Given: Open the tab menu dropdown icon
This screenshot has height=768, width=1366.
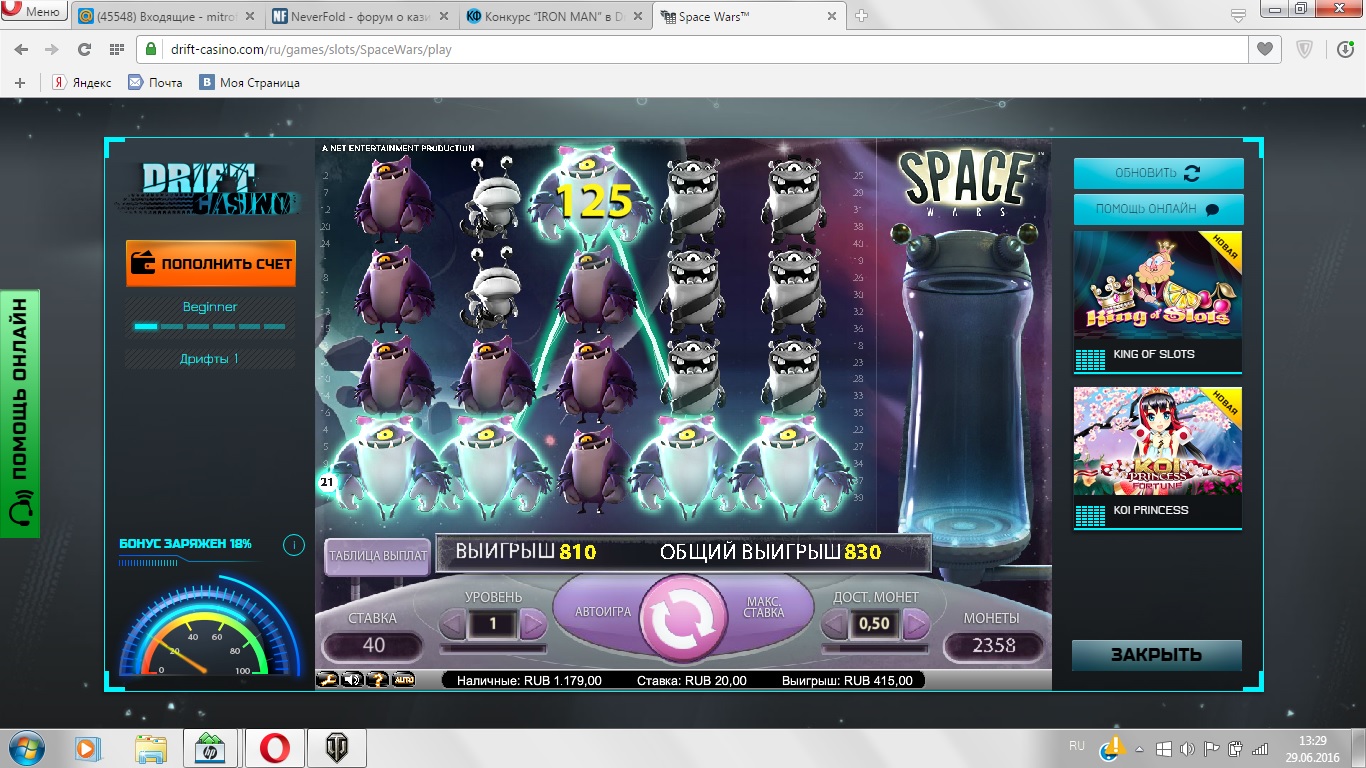Looking at the screenshot, I should [1238, 17].
